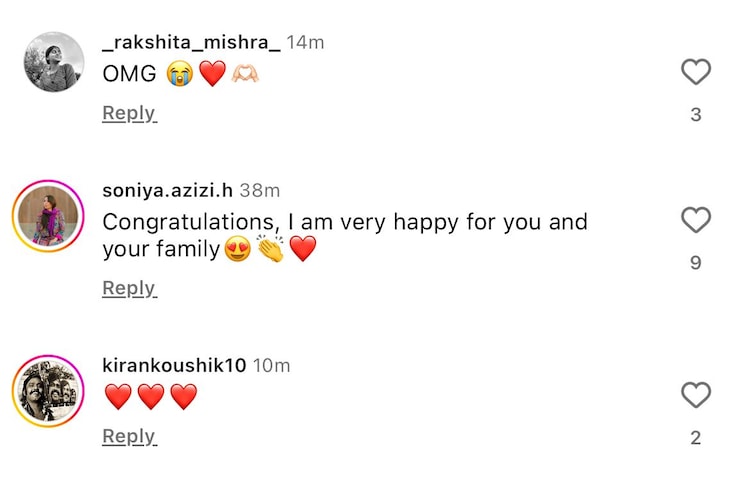Click the _rakshita_mishra_ username

(x=191, y=43)
